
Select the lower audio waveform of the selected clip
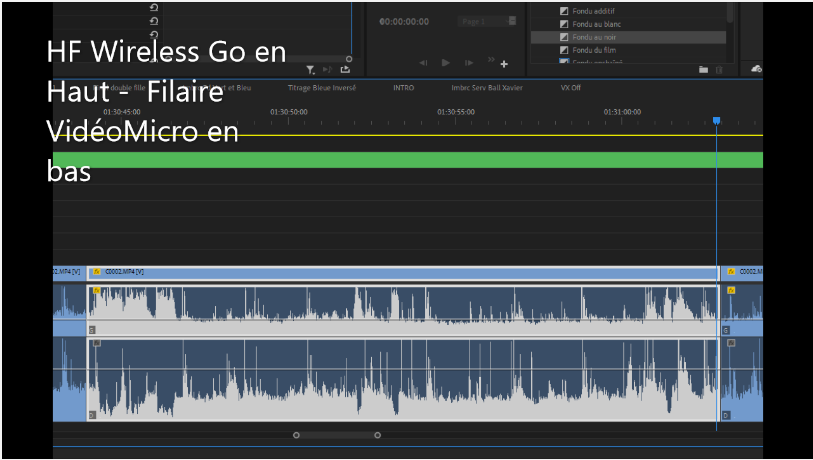pos(403,379)
